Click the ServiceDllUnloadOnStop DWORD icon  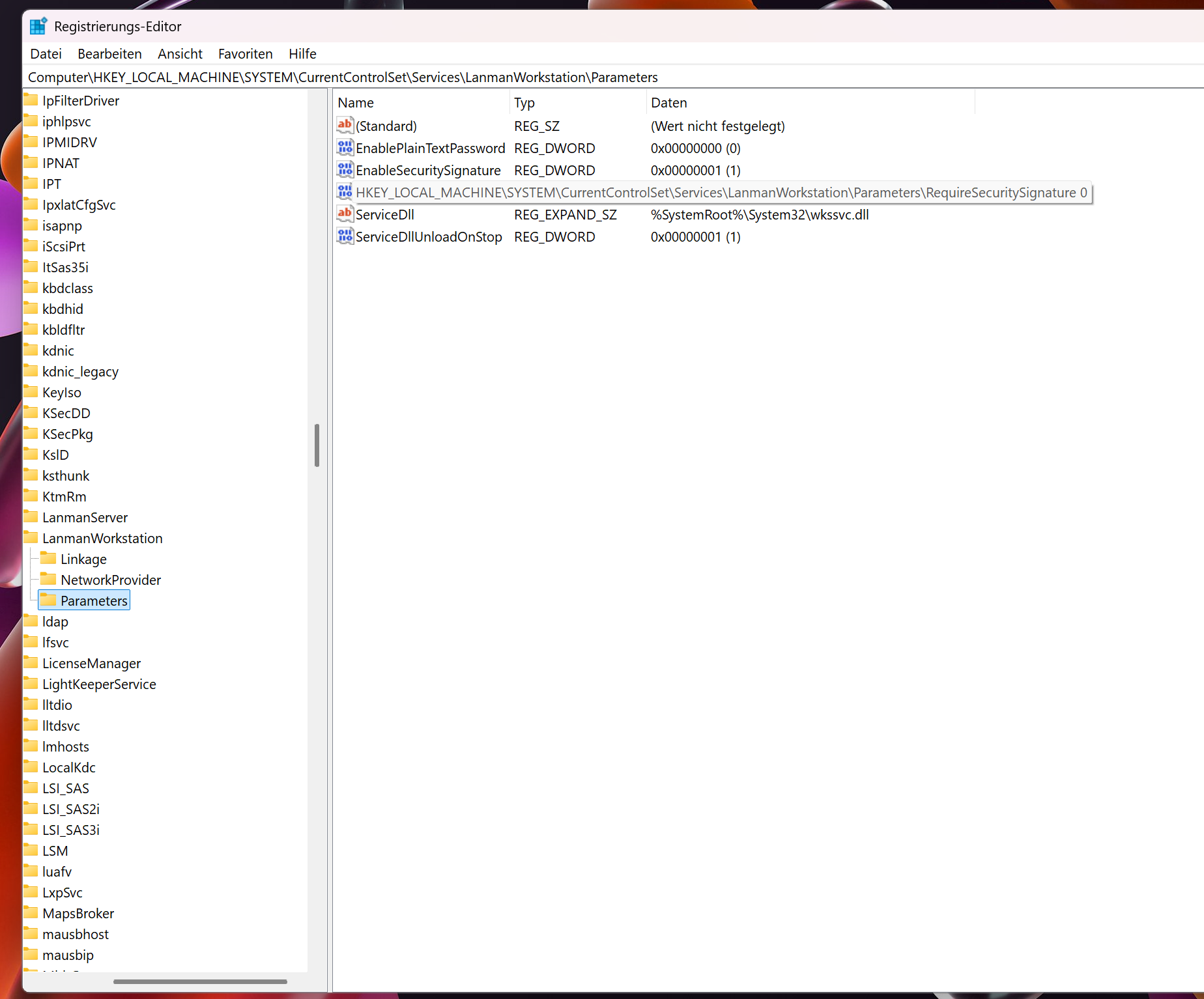tap(345, 236)
